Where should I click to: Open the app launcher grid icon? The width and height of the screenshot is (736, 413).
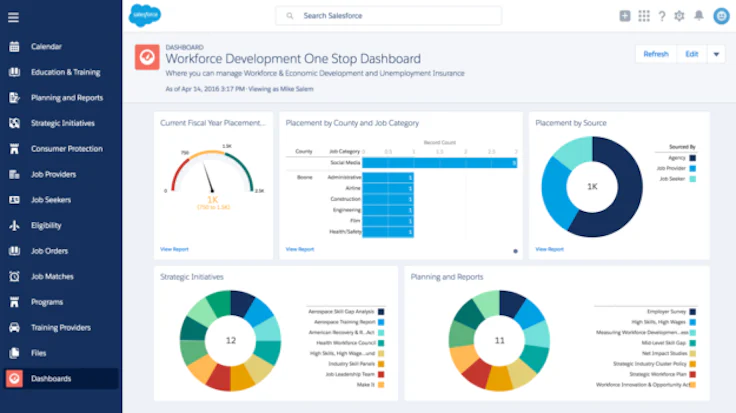click(x=644, y=16)
